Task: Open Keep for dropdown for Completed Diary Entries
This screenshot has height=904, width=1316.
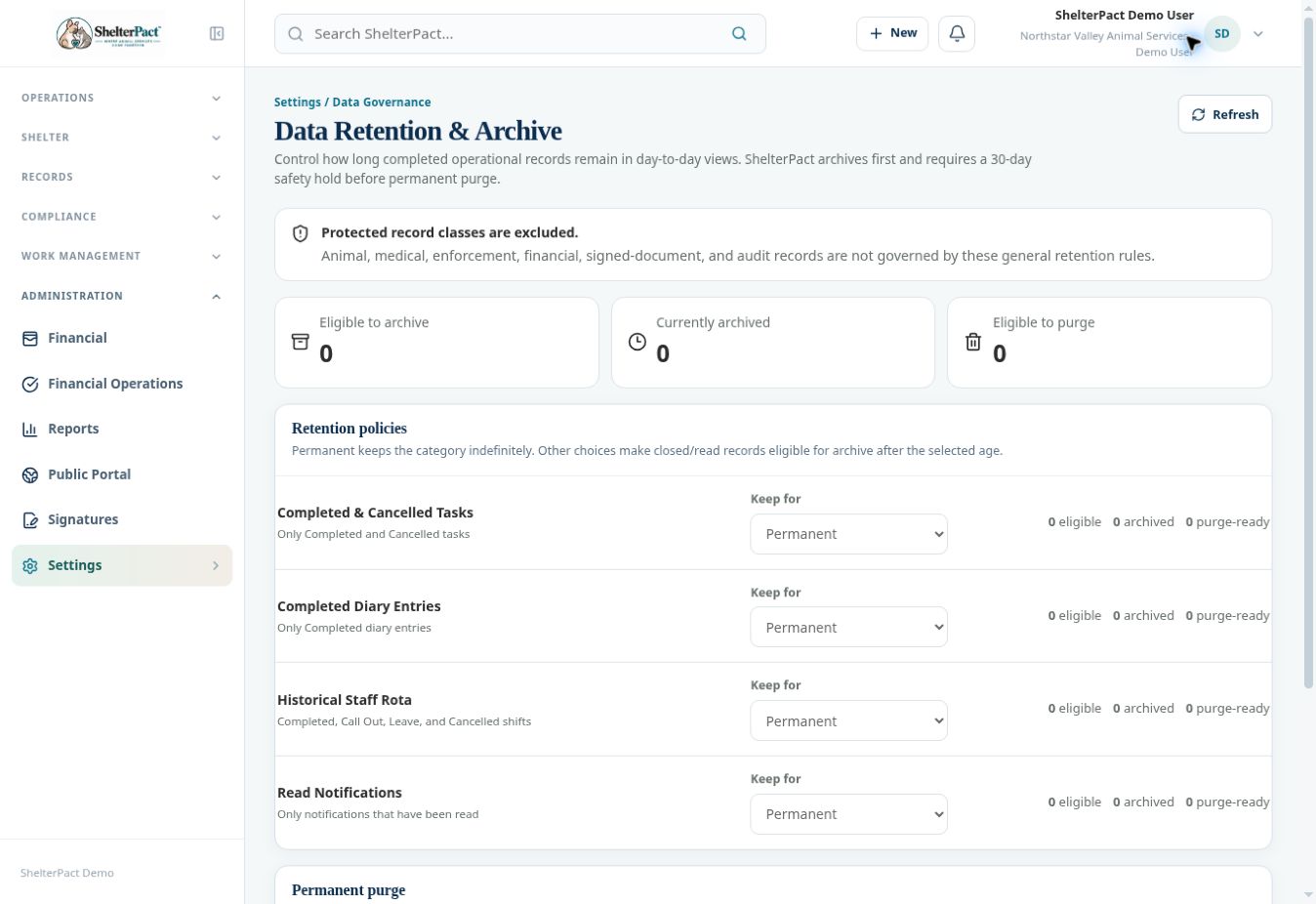Action: pyautogui.click(x=848, y=628)
